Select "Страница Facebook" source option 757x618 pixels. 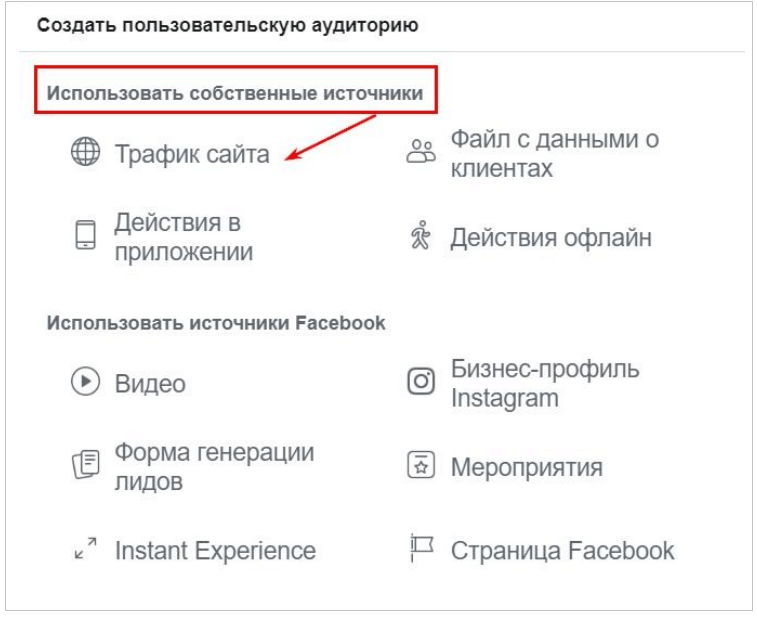[x=562, y=550]
